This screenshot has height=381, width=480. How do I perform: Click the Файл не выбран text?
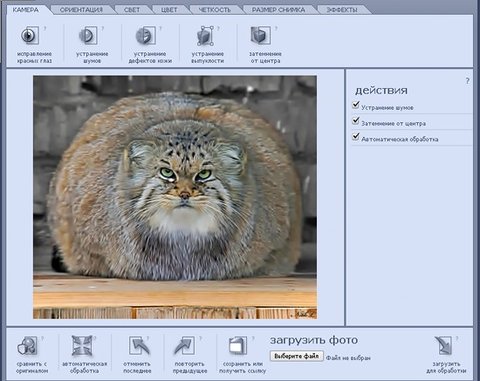tap(348, 358)
